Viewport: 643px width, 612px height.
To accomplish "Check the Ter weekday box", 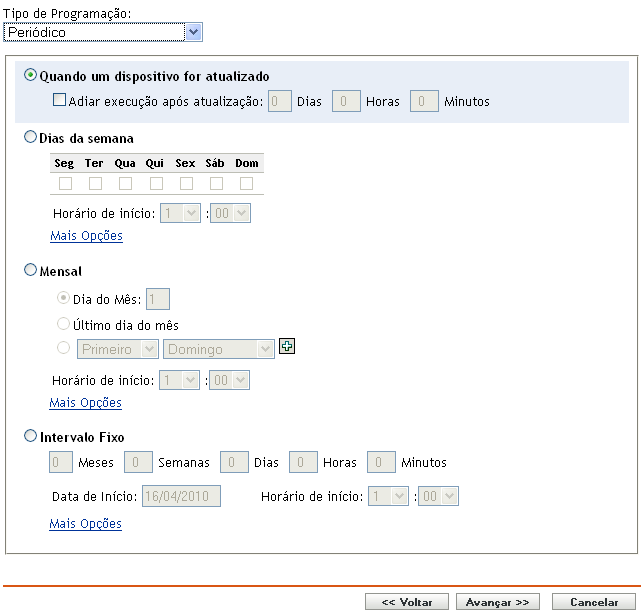I will (95, 183).
